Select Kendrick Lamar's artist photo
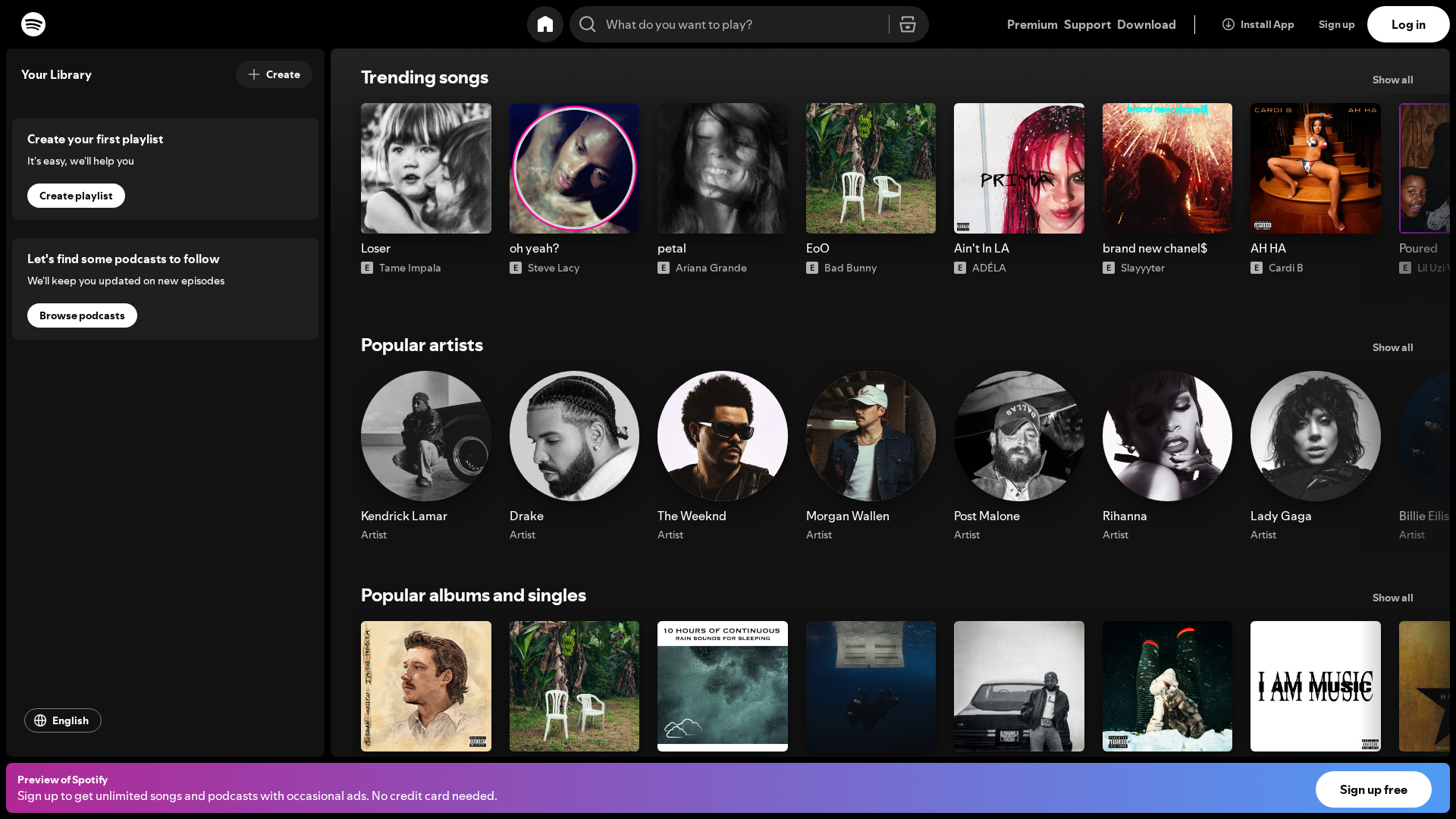The image size is (1456, 819). click(426, 436)
